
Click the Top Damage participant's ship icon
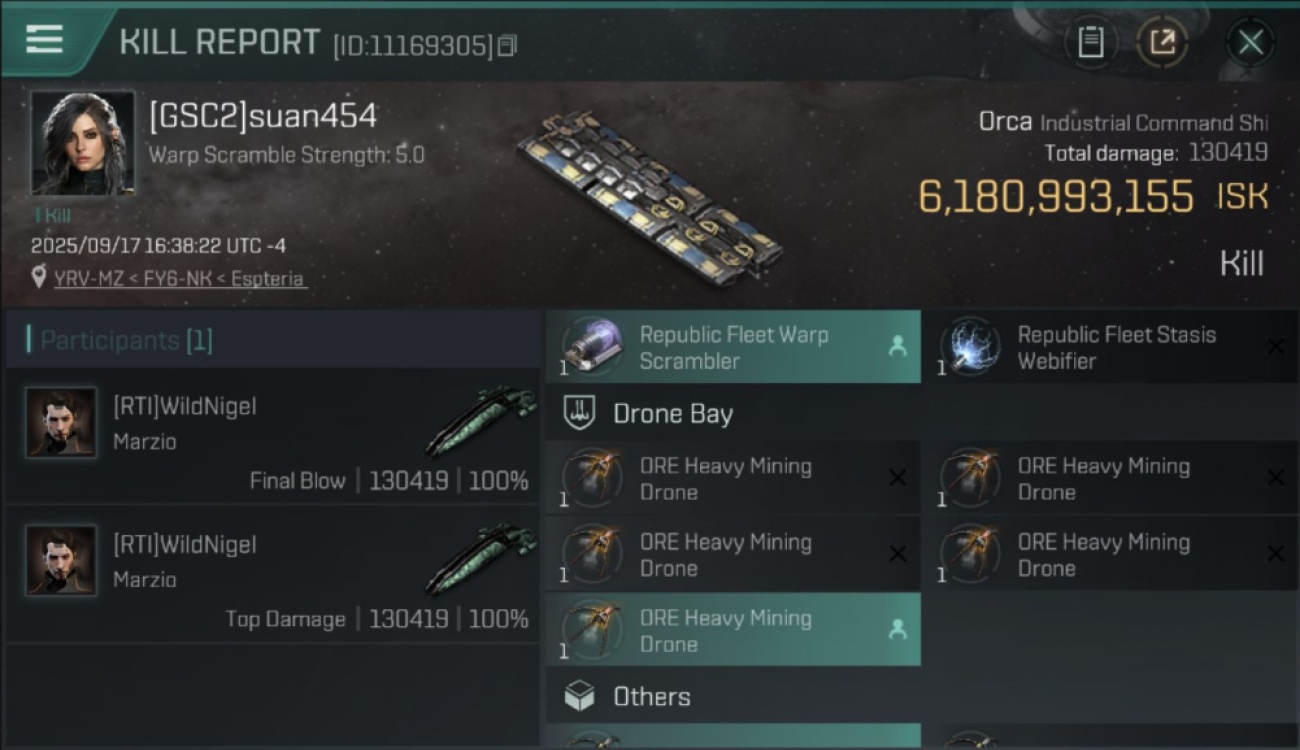tap(480, 561)
